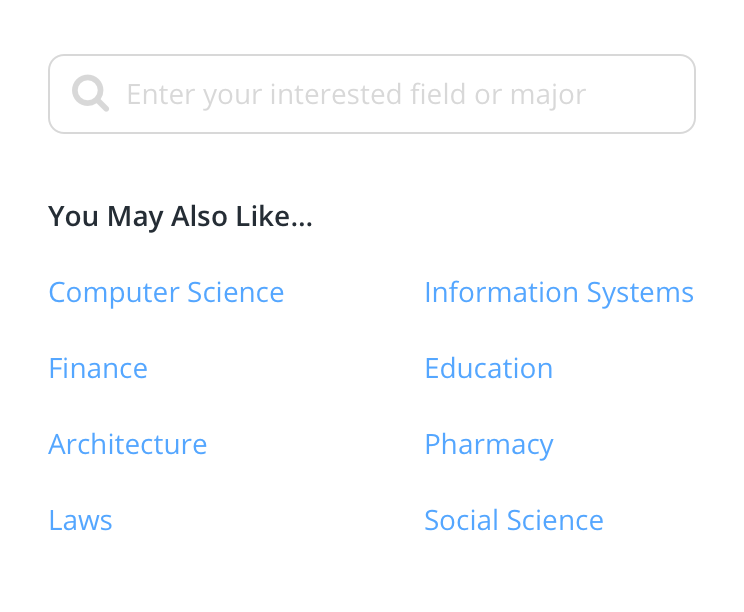Screen dimensions: 744x612
Task: Click the magnifying glass search icon
Action: [x=90, y=94]
